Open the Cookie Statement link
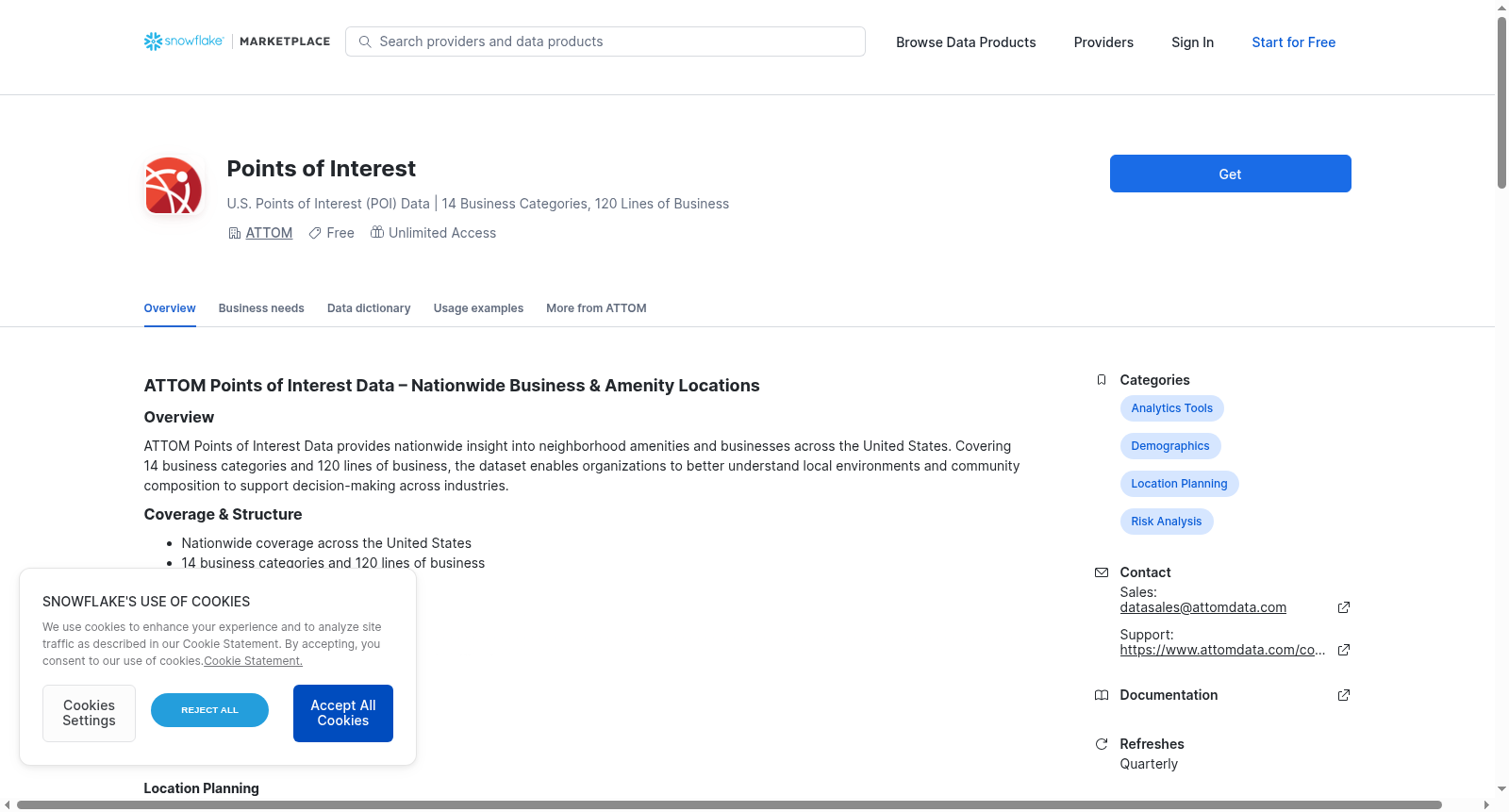Viewport: 1509px width, 812px height. tap(253, 661)
